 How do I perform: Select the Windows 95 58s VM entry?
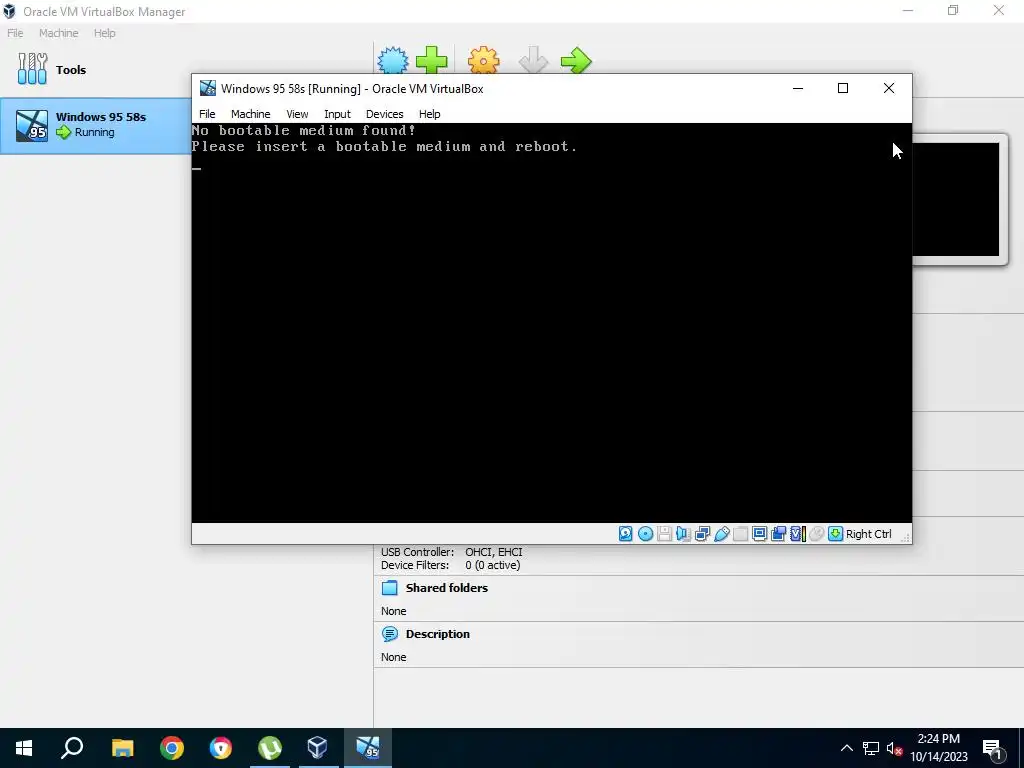click(x=95, y=125)
